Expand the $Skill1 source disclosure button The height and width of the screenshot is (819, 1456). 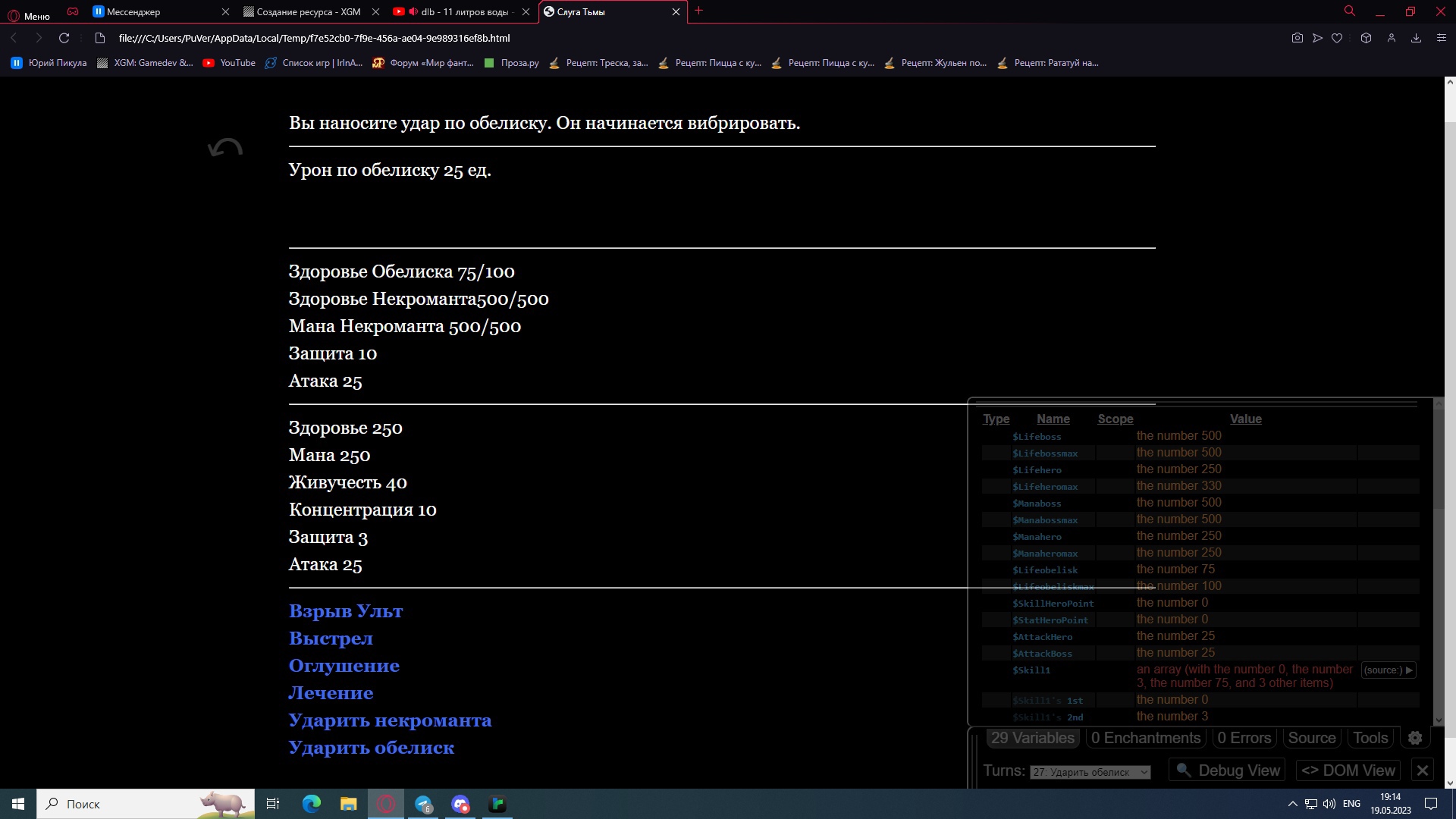tap(1389, 670)
